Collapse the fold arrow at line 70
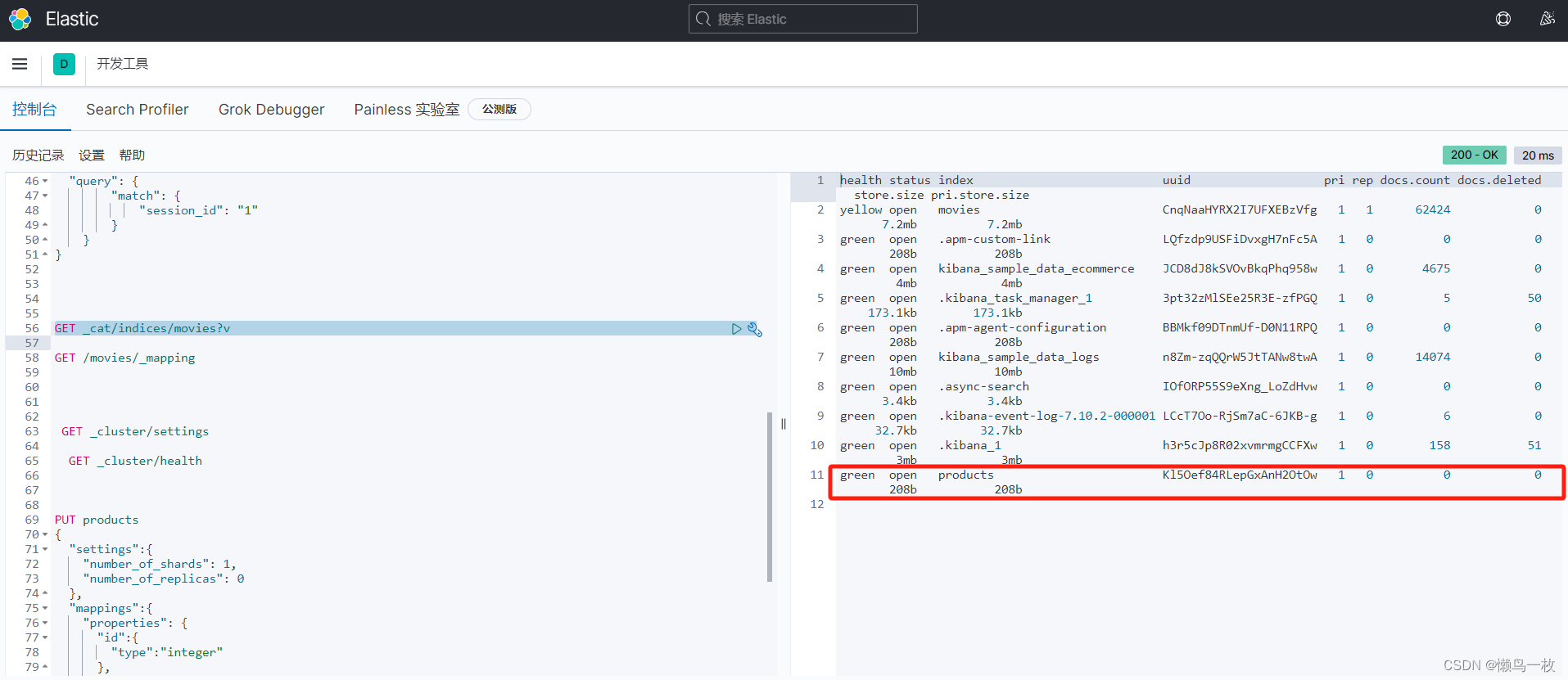Viewport: 1568px width, 680px height. [x=45, y=534]
